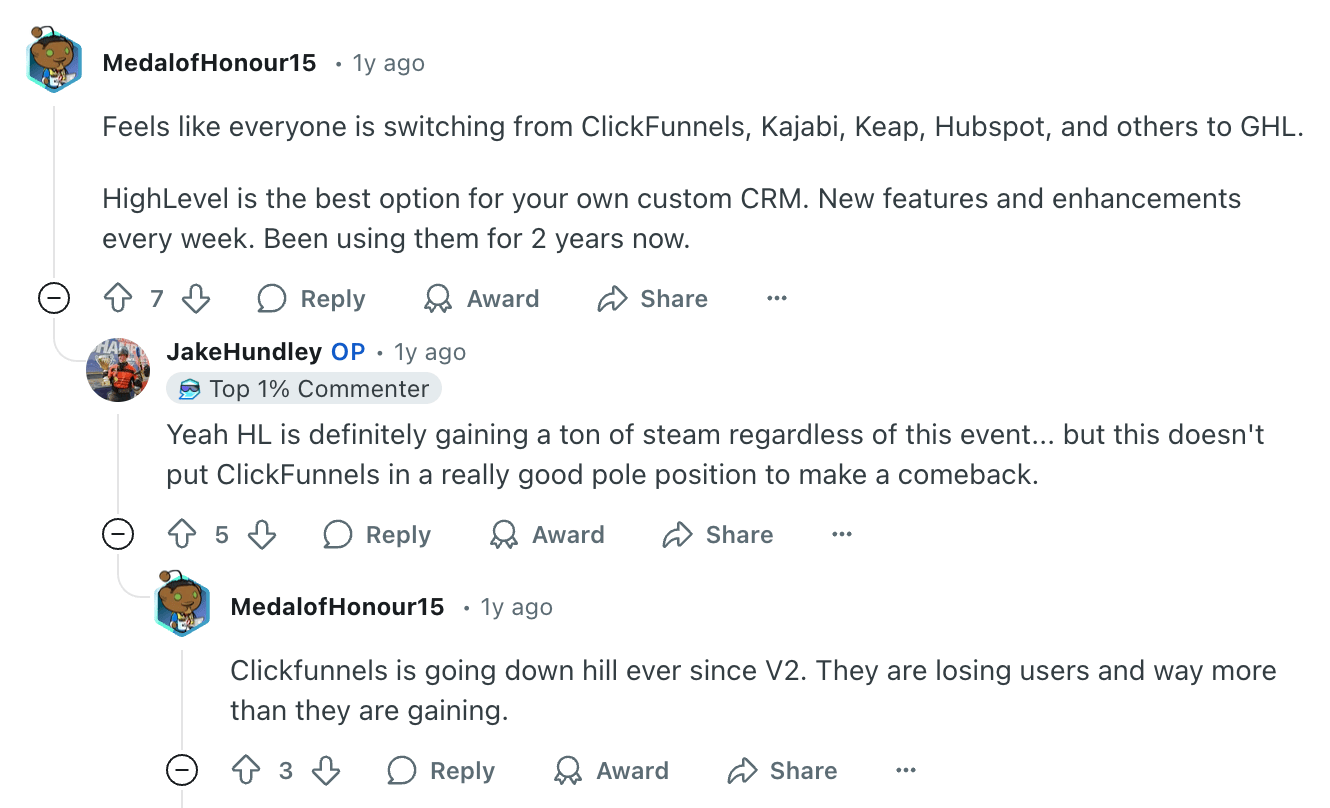1330x808 pixels.
Task: Collapse the last MedalofHonour15 reply thread
Action: coord(182,771)
